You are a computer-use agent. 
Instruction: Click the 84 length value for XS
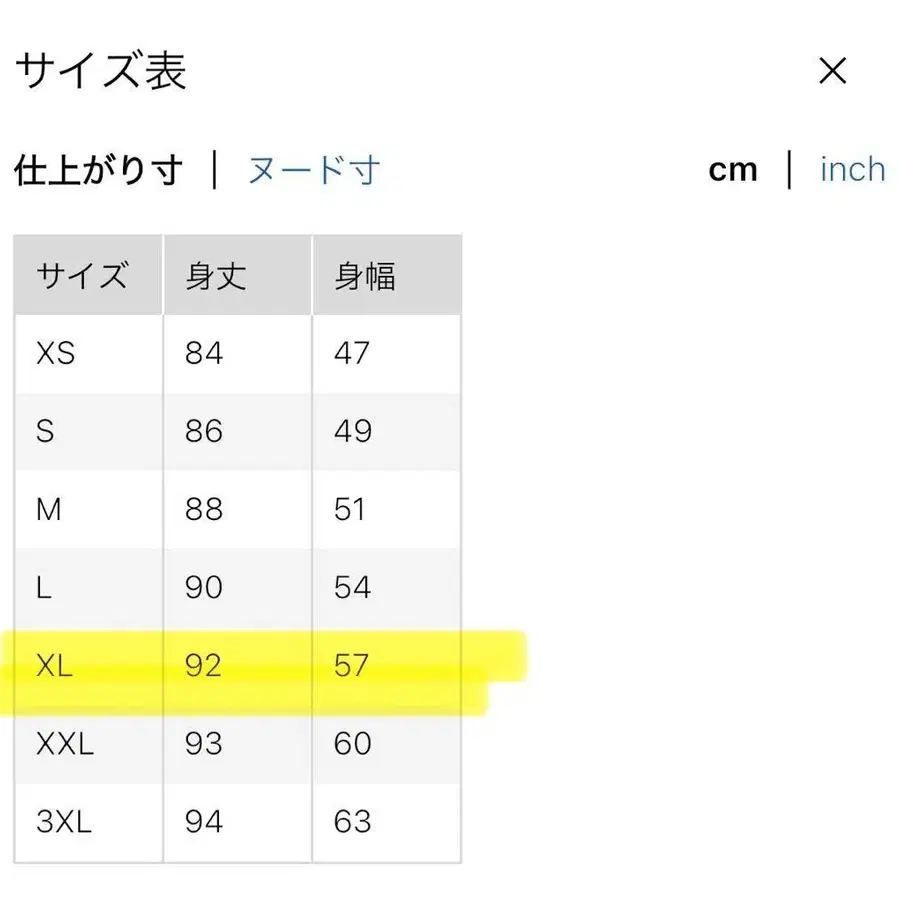click(203, 353)
